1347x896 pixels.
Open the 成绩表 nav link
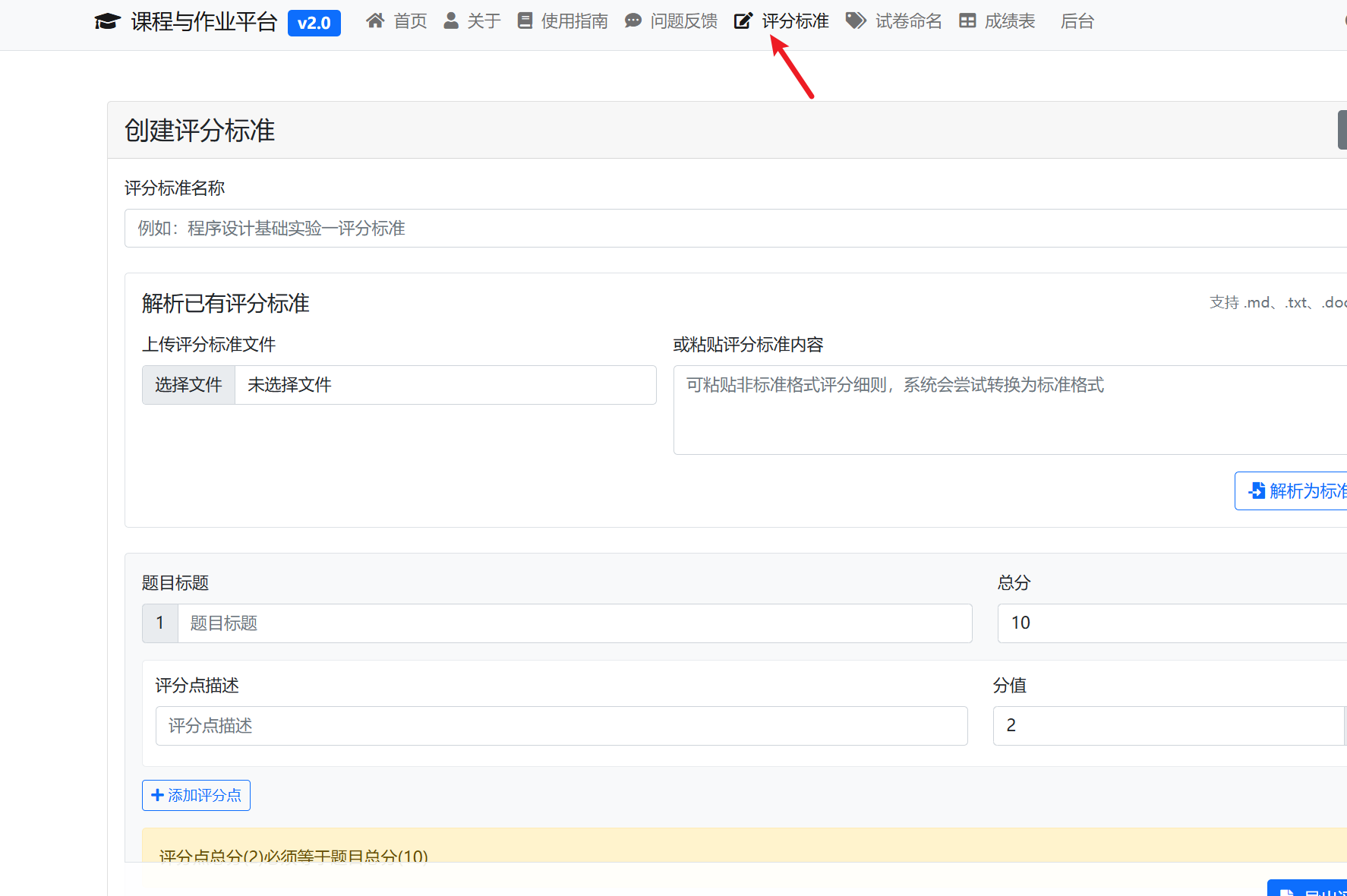pyautogui.click(x=997, y=21)
